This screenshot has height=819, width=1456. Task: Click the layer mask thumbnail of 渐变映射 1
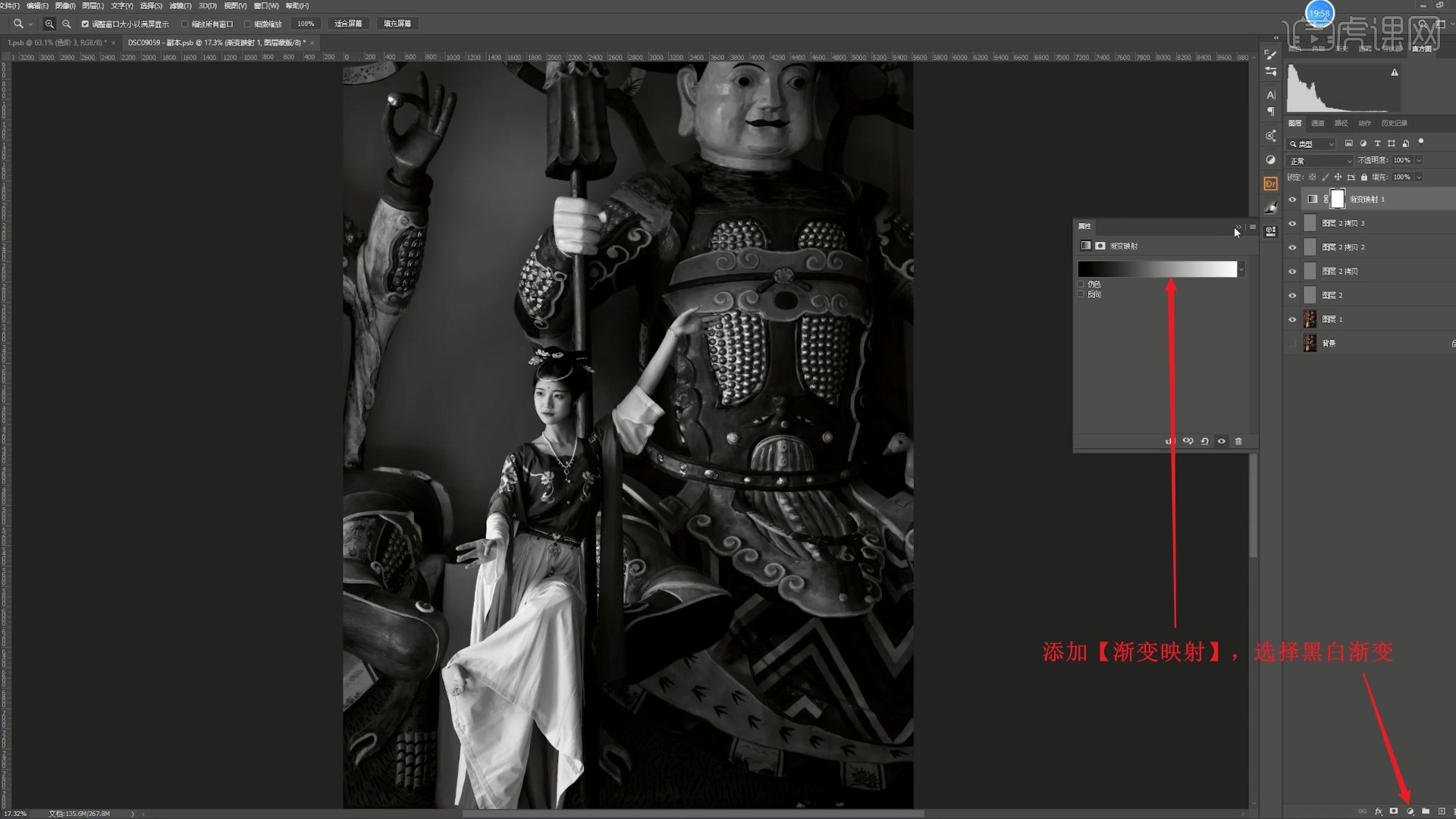tap(1338, 199)
